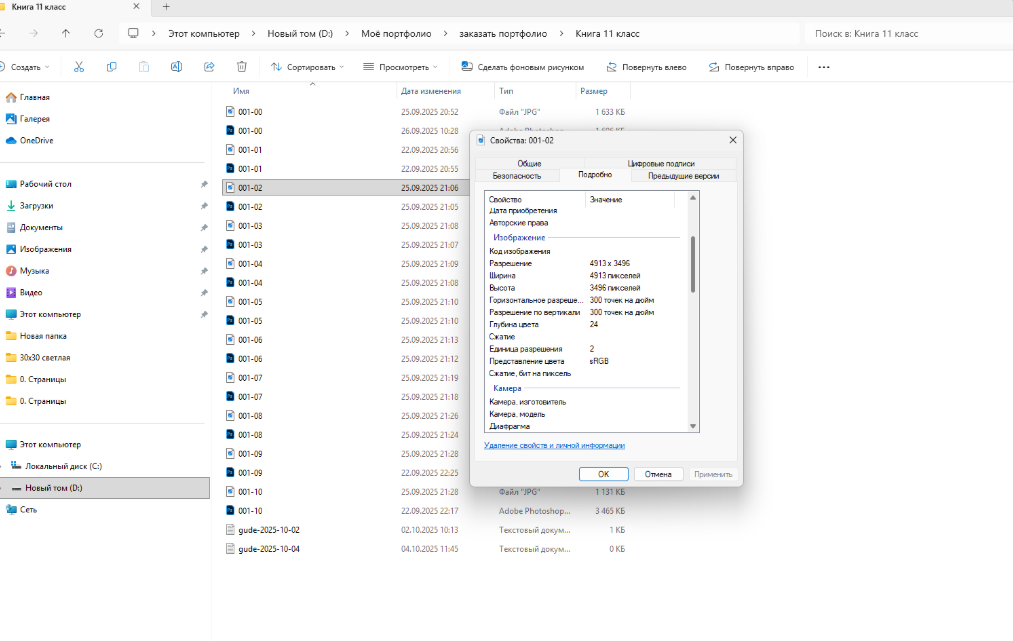Image resolution: width=1013 pixels, height=641 pixels.
Task: Select Локальный диск (C:) in navigation tree
Action: click(63, 466)
